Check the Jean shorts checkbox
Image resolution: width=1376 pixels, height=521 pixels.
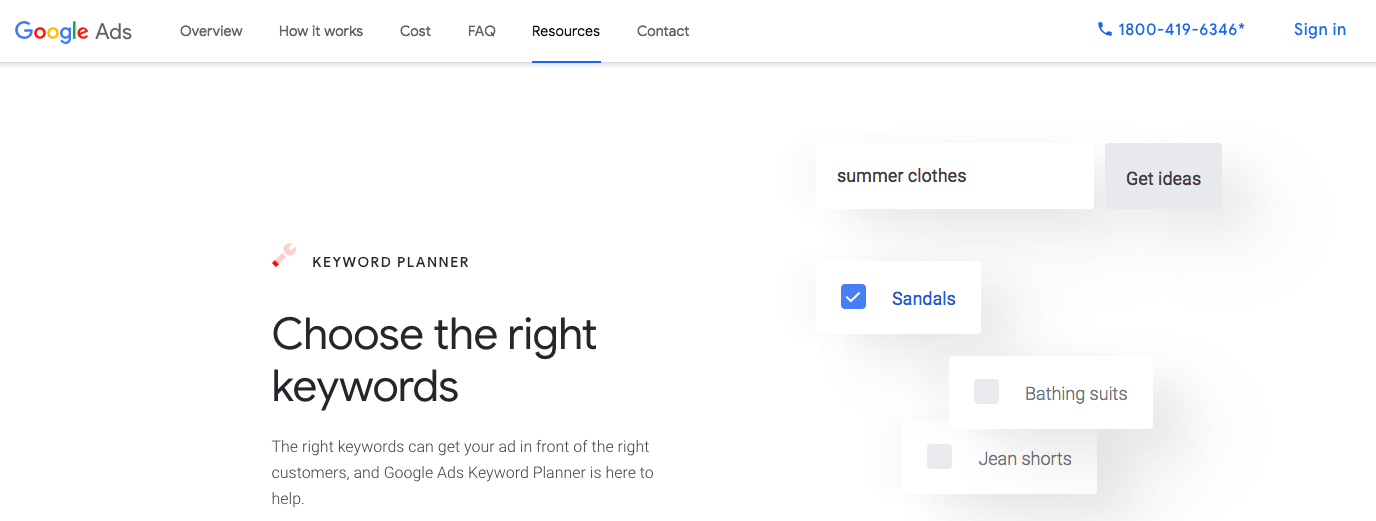click(x=939, y=457)
